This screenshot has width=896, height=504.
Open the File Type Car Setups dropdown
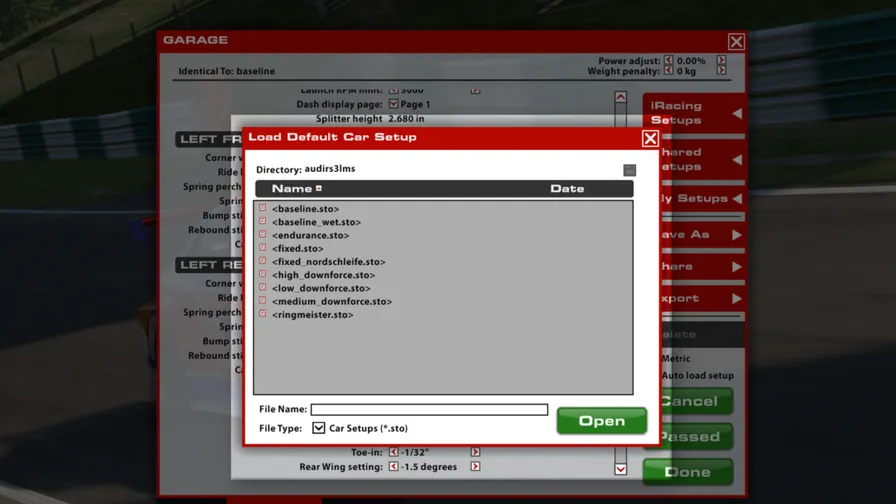(318, 428)
